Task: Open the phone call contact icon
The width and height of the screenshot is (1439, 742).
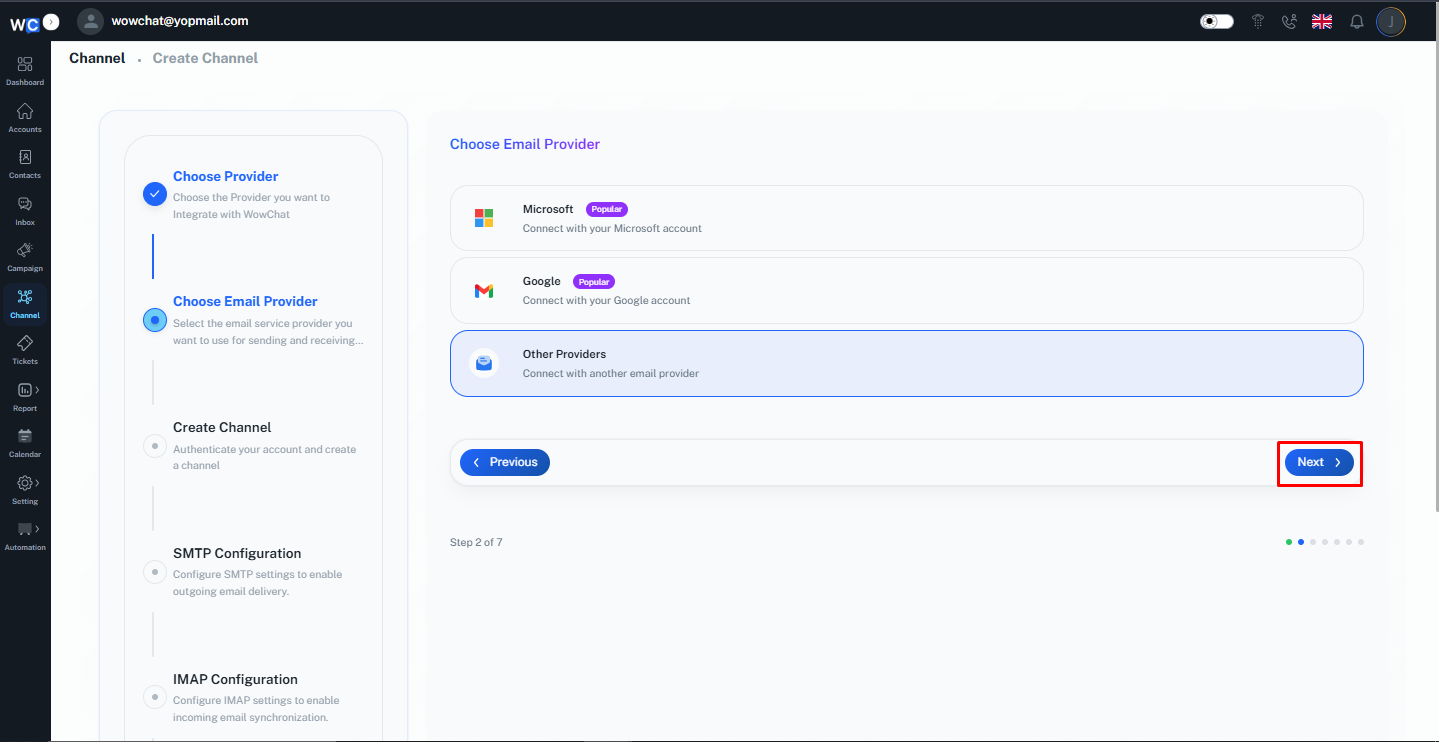Action: pos(1289,21)
